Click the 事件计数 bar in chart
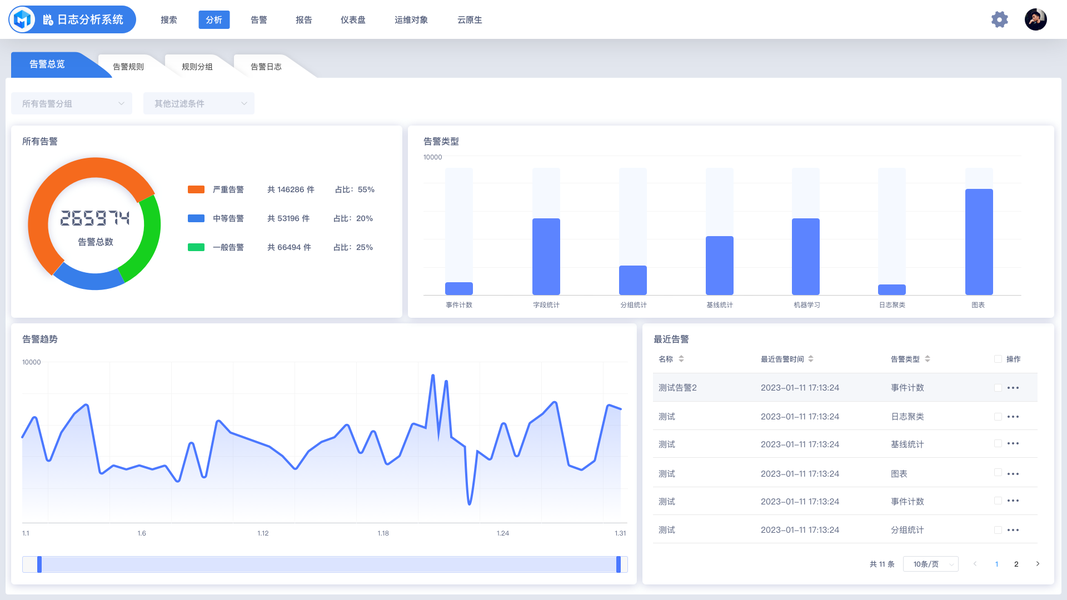The image size is (1067, 600). (x=459, y=288)
